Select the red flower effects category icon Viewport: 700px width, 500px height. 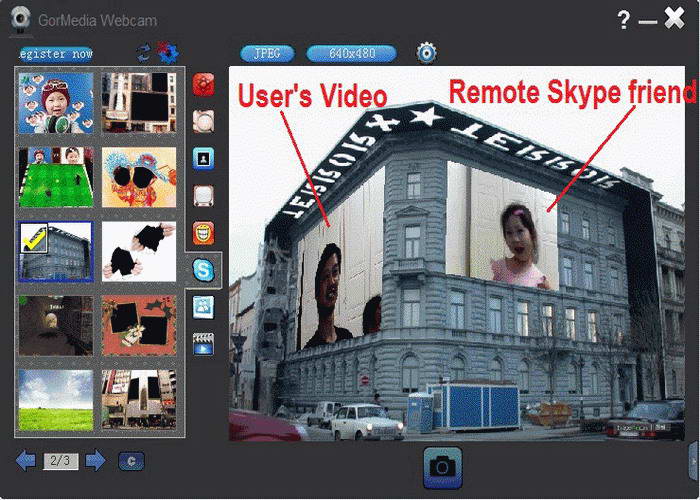pyautogui.click(x=203, y=84)
